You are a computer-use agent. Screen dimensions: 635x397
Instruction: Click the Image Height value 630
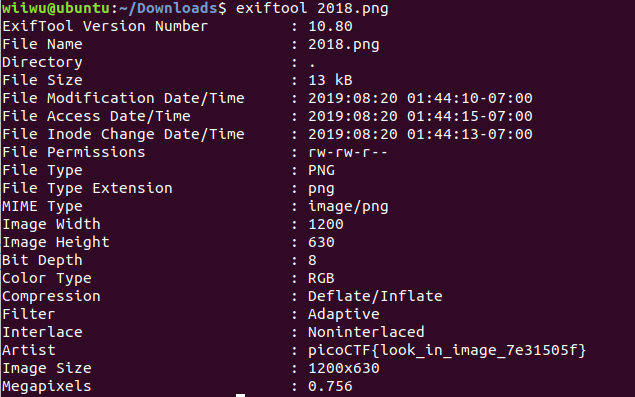(x=322, y=242)
